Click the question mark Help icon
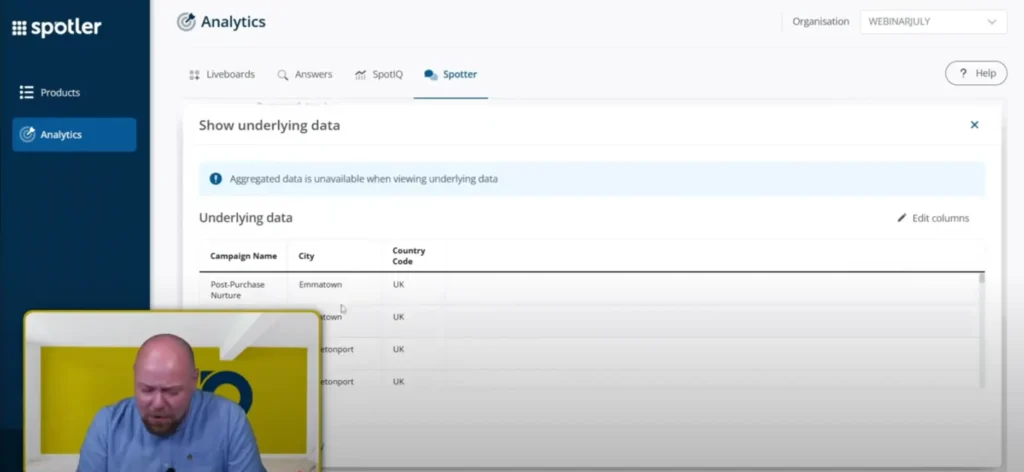Image resolution: width=1024 pixels, height=472 pixels. point(963,73)
